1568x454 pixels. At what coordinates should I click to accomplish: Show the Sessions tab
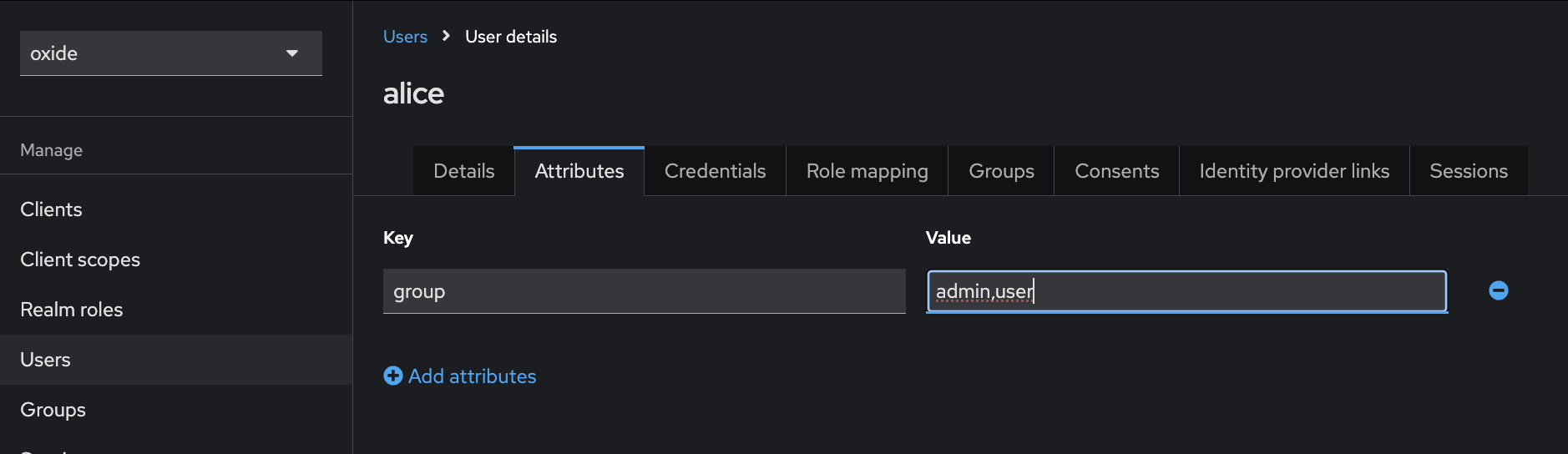1468,171
